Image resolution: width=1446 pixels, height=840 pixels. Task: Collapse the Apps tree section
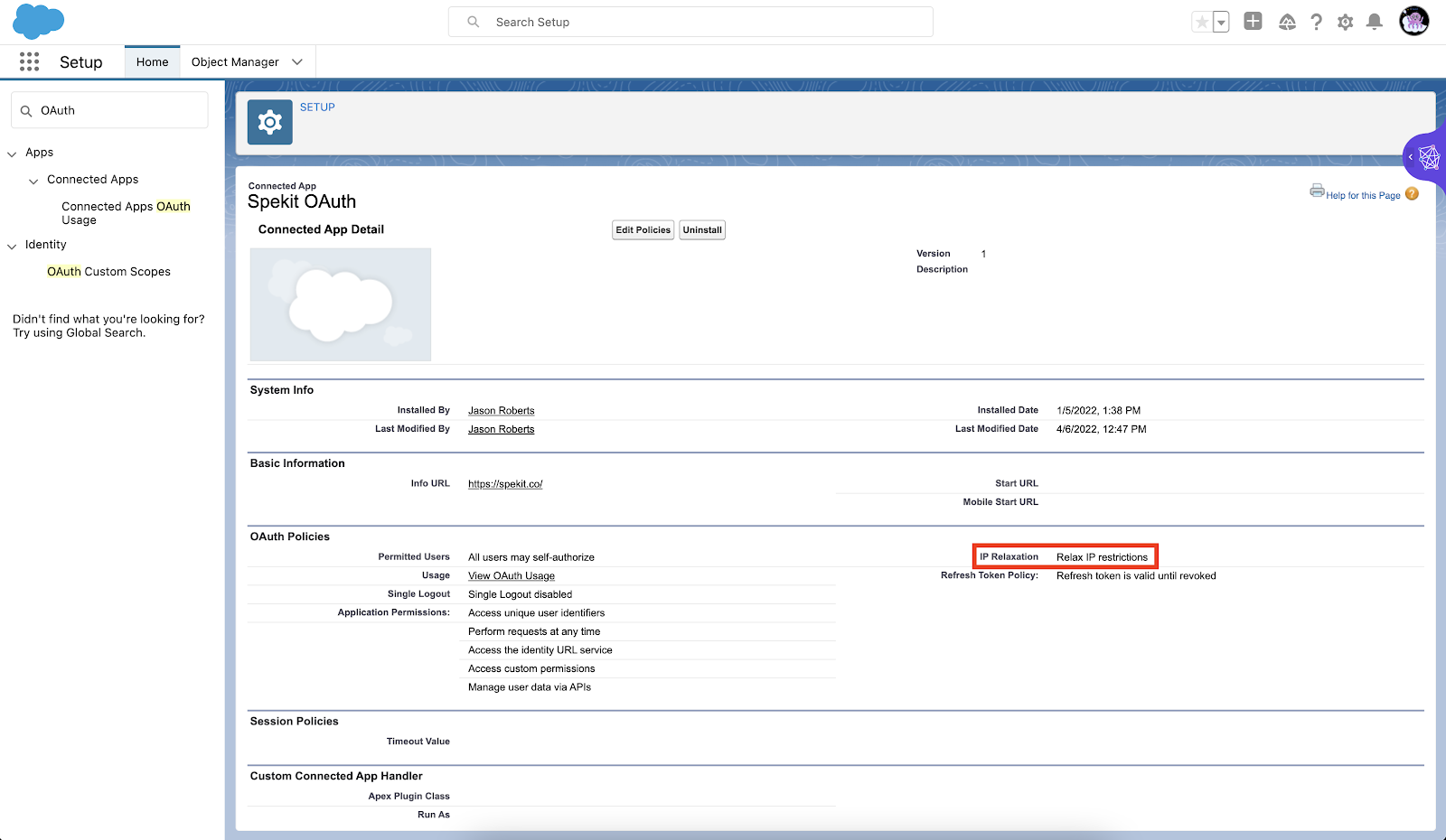(x=12, y=154)
